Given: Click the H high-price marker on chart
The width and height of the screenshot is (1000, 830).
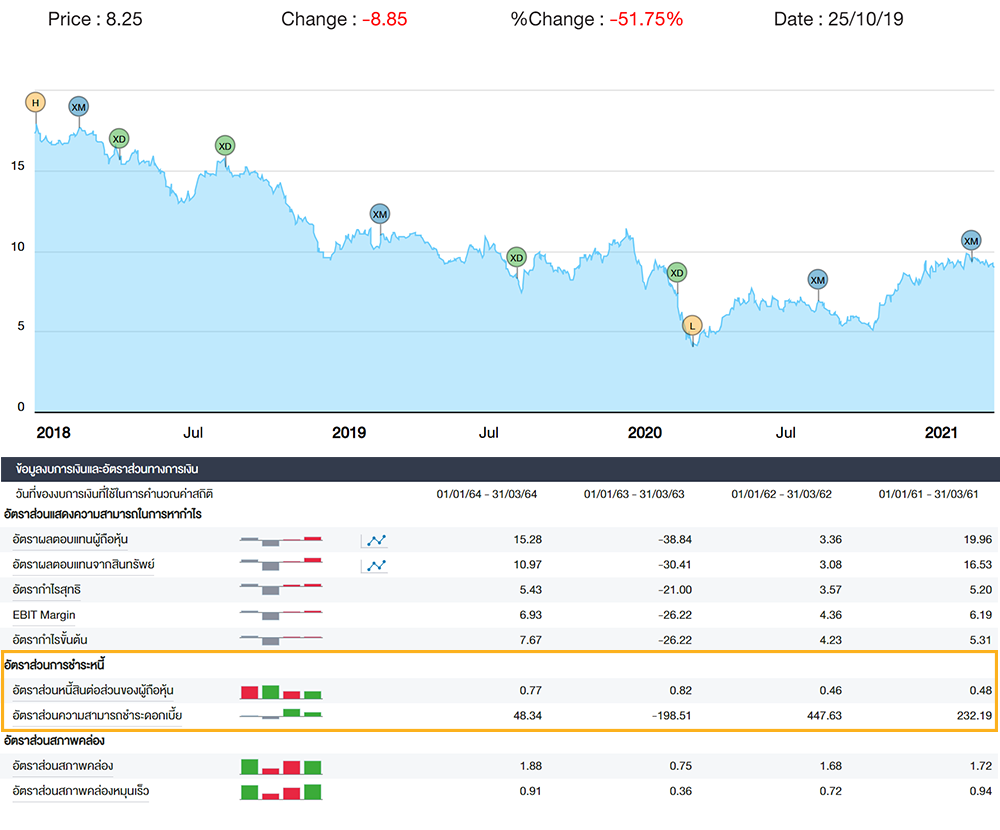Looking at the screenshot, I should tap(35, 102).
